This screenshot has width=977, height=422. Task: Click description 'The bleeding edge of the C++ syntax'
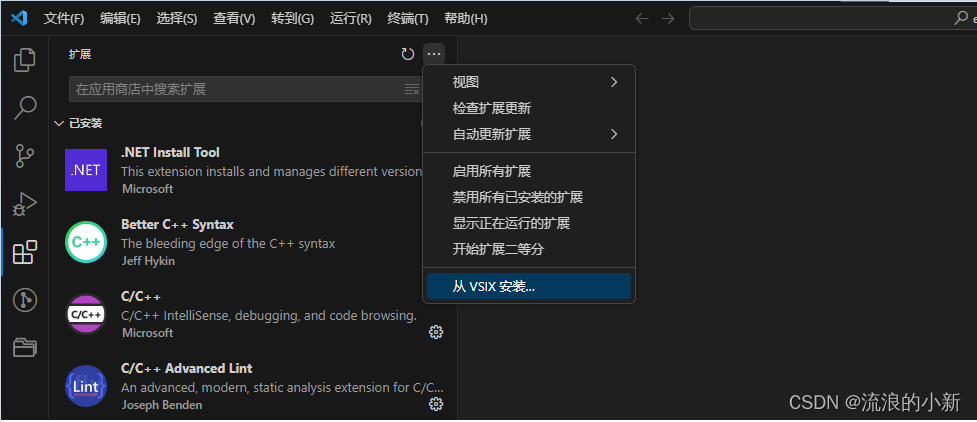point(228,243)
